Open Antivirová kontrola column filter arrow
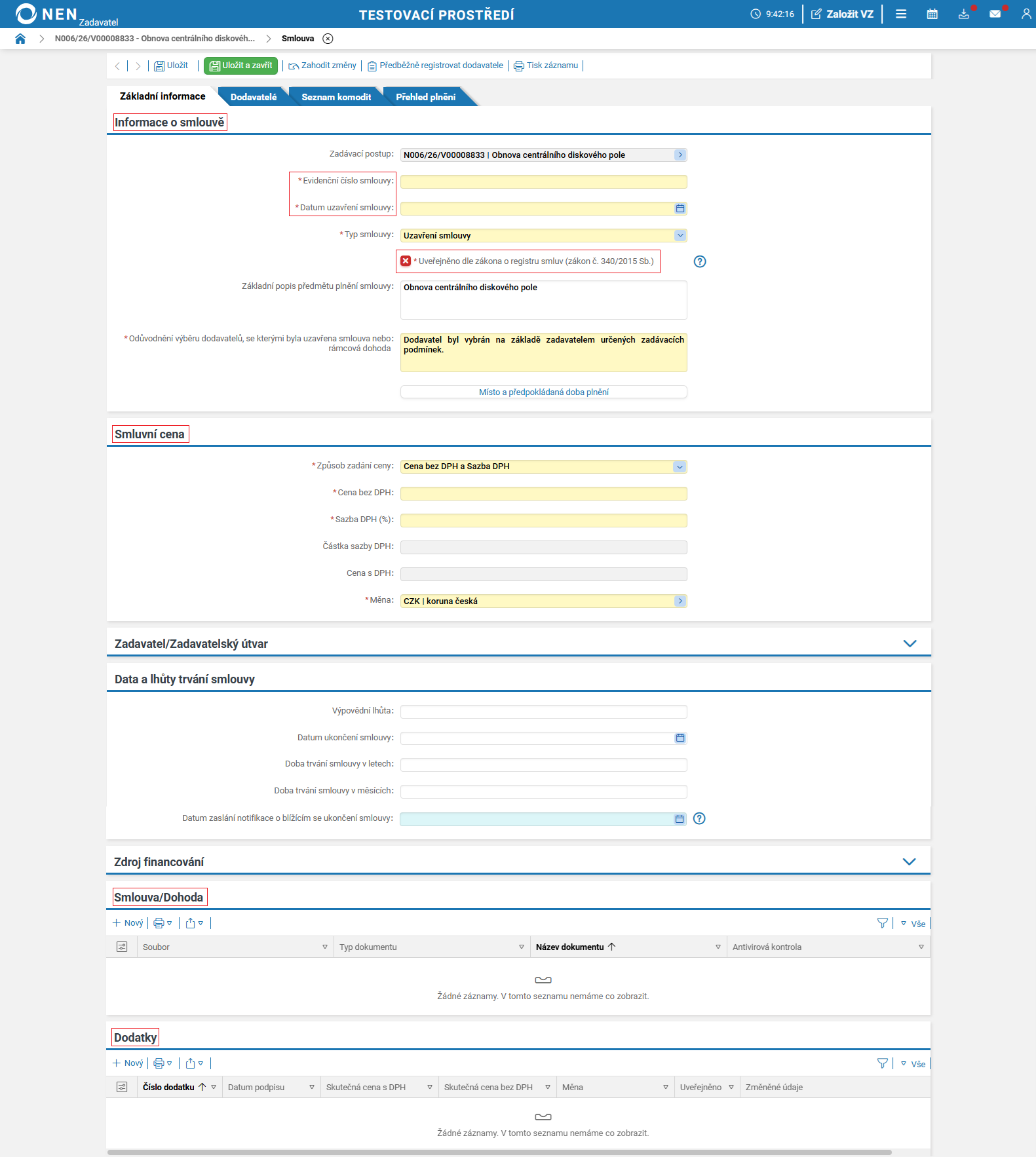Screen dimensions: 1036x1157 [x=921, y=947]
